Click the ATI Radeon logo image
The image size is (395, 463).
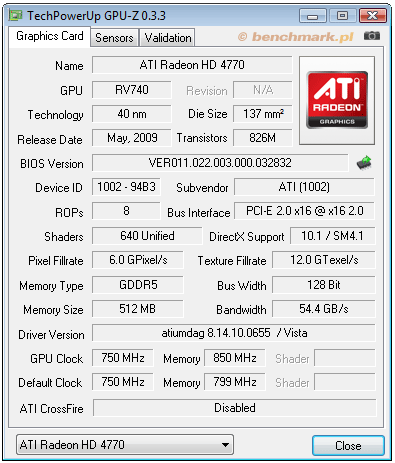click(337, 100)
